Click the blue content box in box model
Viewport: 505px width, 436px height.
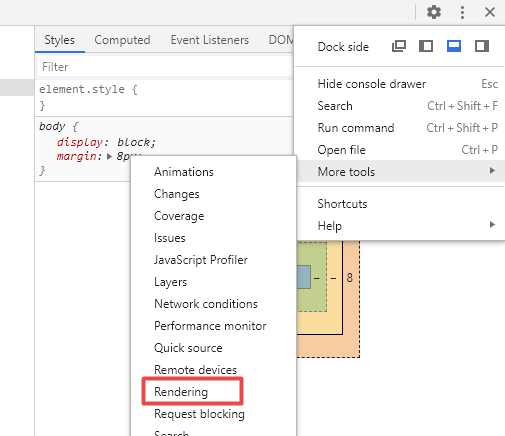pos(303,277)
